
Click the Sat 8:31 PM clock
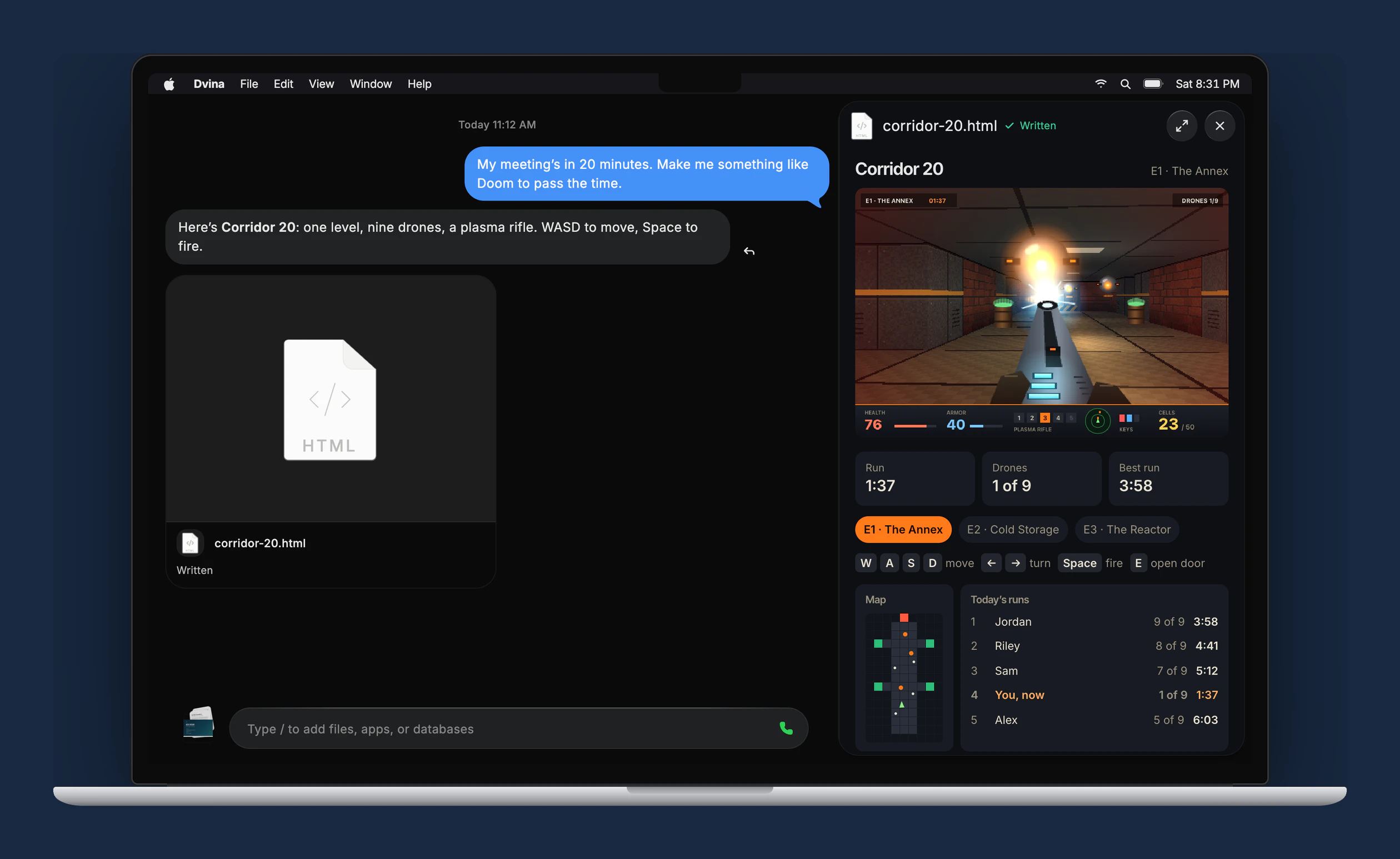click(x=1207, y=84)
